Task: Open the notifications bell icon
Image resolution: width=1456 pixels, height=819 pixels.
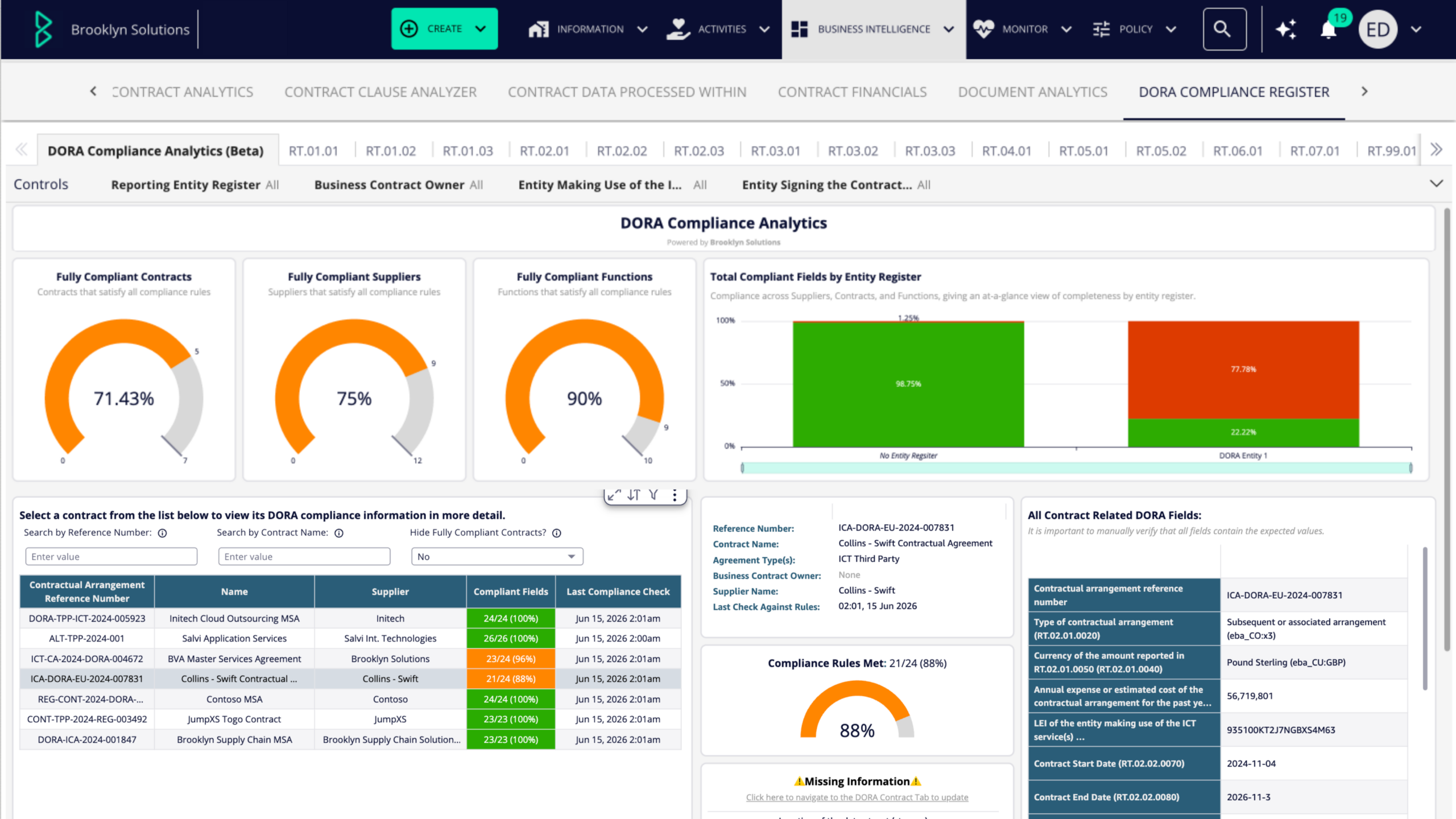Action: [x=1328, y=30]
